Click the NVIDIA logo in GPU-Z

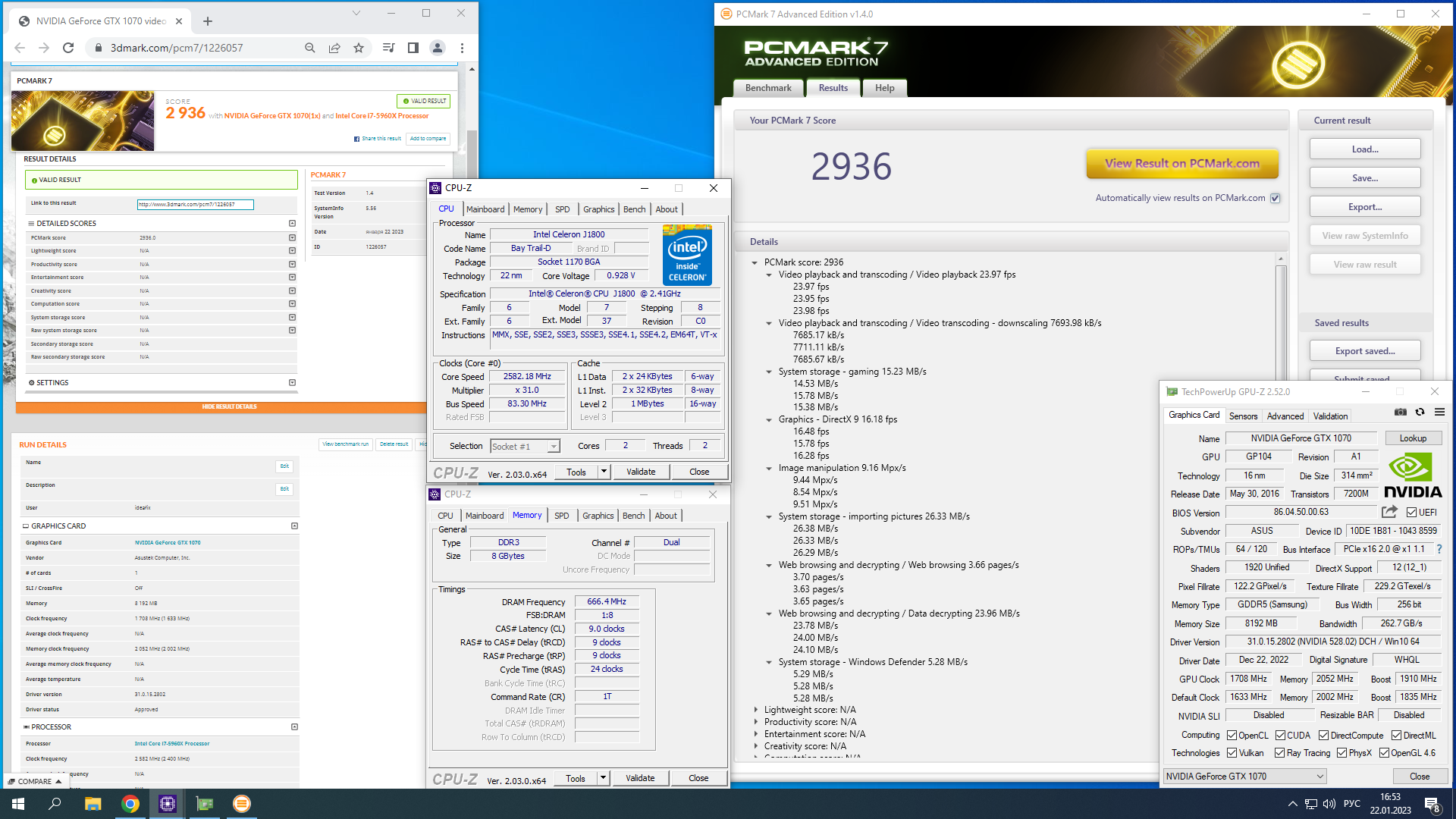click(1414, 475)
